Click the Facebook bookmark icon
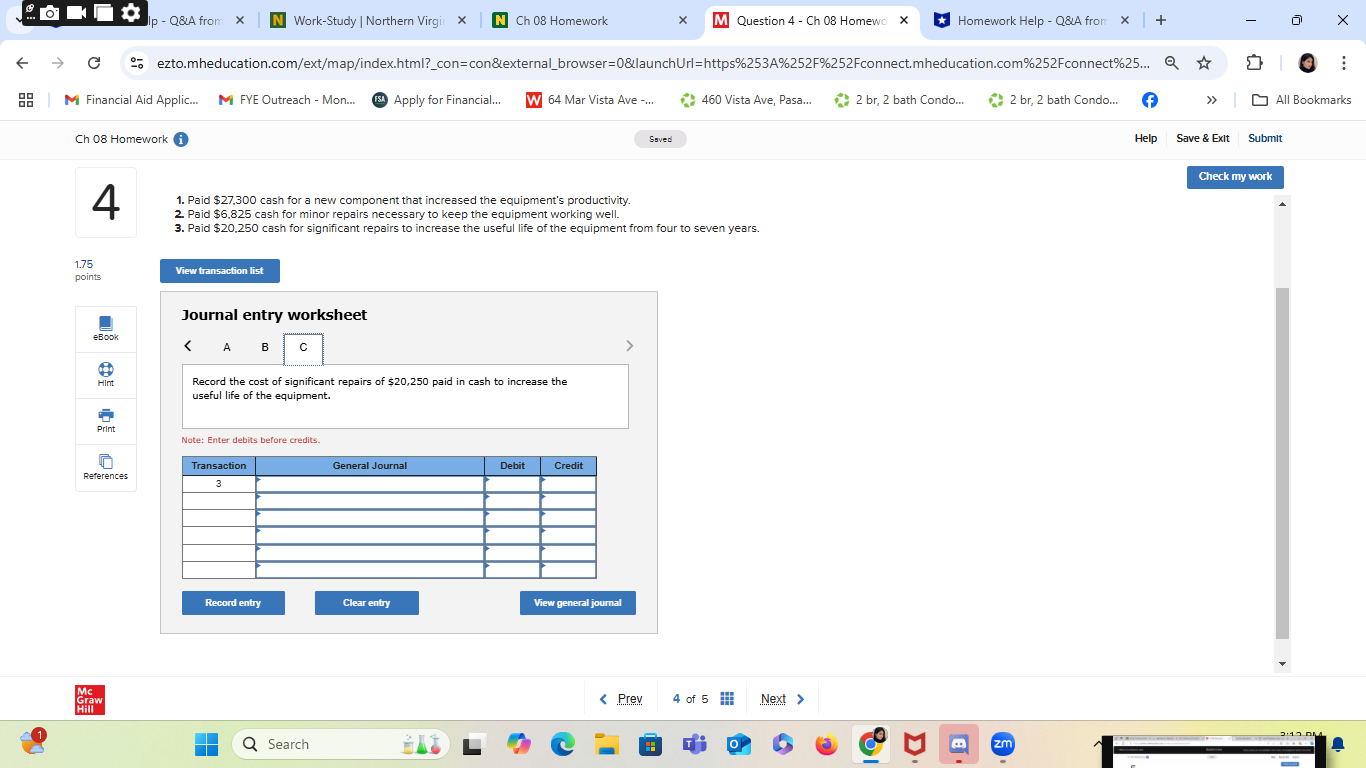The width and height of the screenshot is (1366, 768). click(1150, 99)
